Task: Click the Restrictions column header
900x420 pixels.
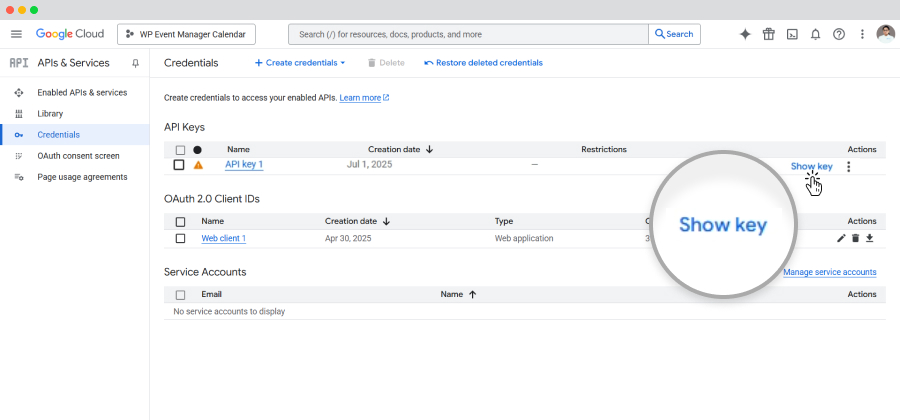Action: (x=604, y=149)
